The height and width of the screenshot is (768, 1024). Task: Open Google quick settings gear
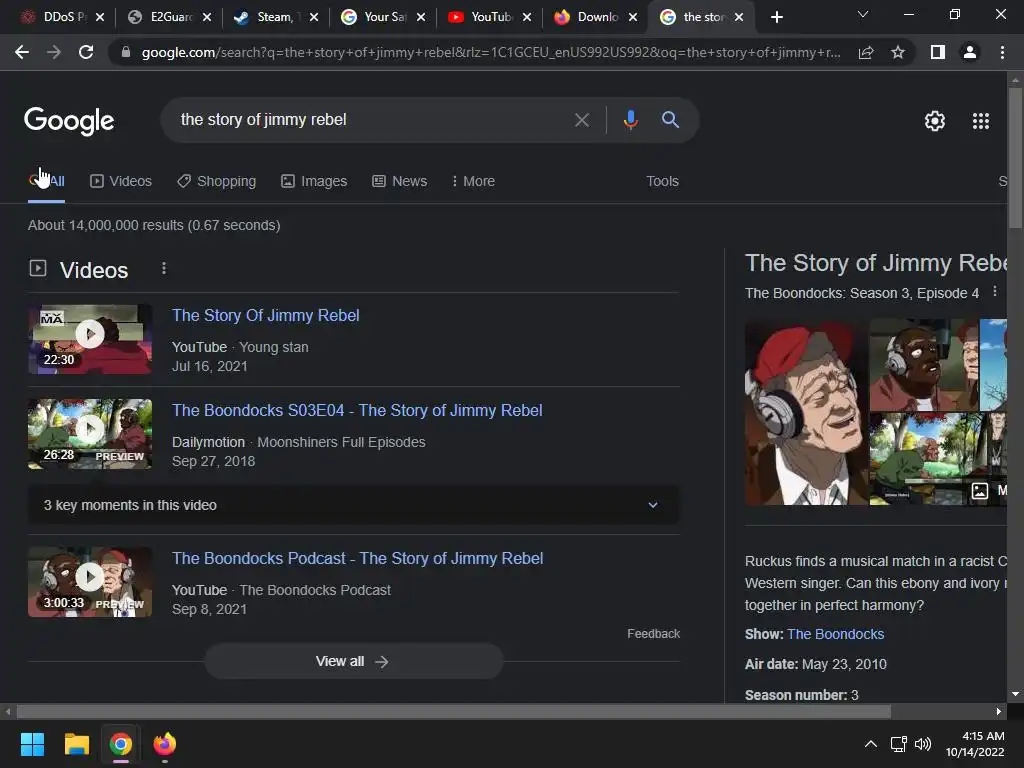(935, 121)
